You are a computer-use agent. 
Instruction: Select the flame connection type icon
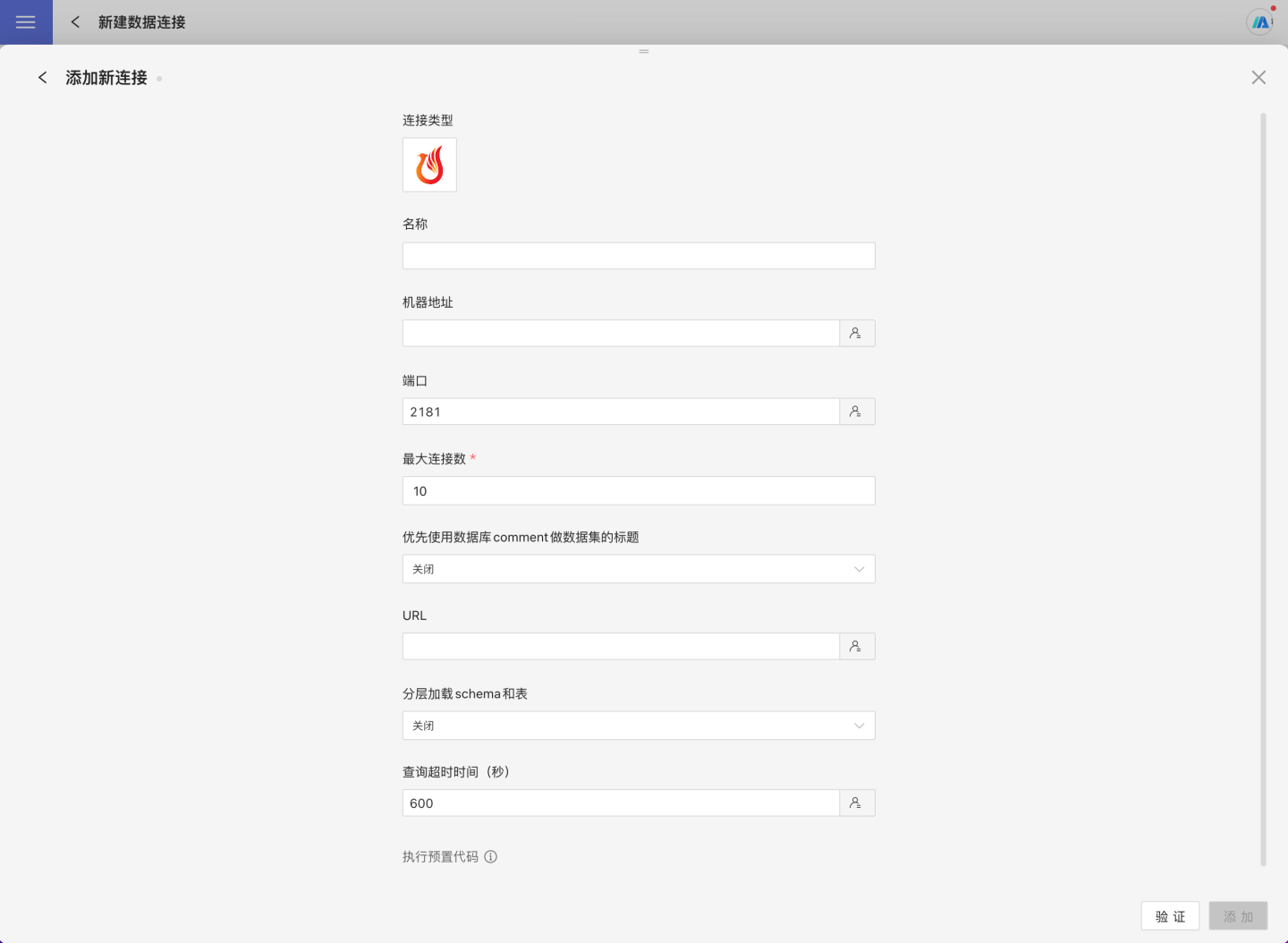click(x=429, y=165)
